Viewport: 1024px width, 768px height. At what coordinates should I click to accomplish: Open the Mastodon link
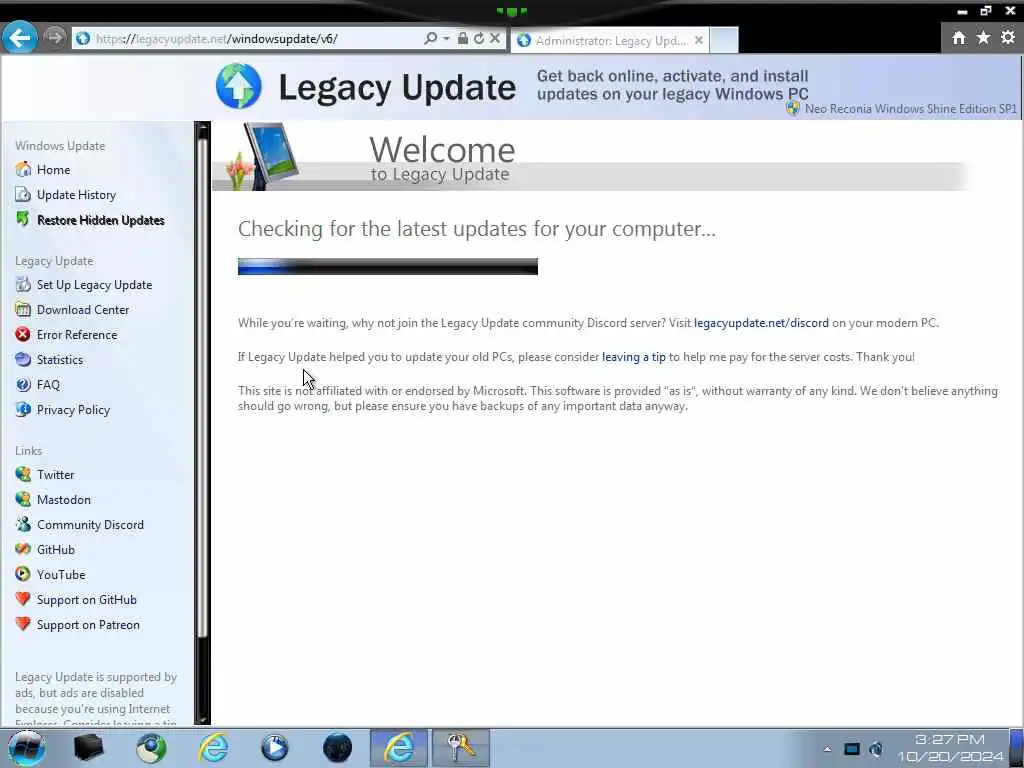click(x=63, y=500)
